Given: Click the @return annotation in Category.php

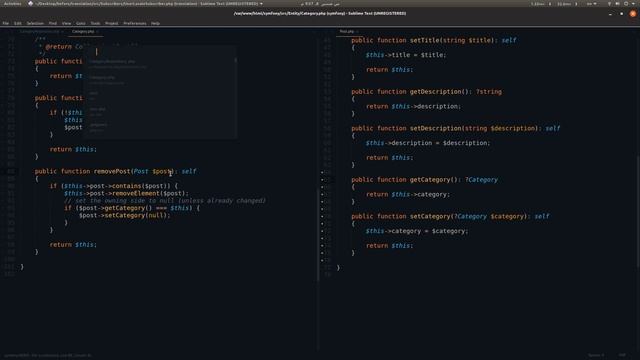Looking at the screenshot, I should [58, 47].
